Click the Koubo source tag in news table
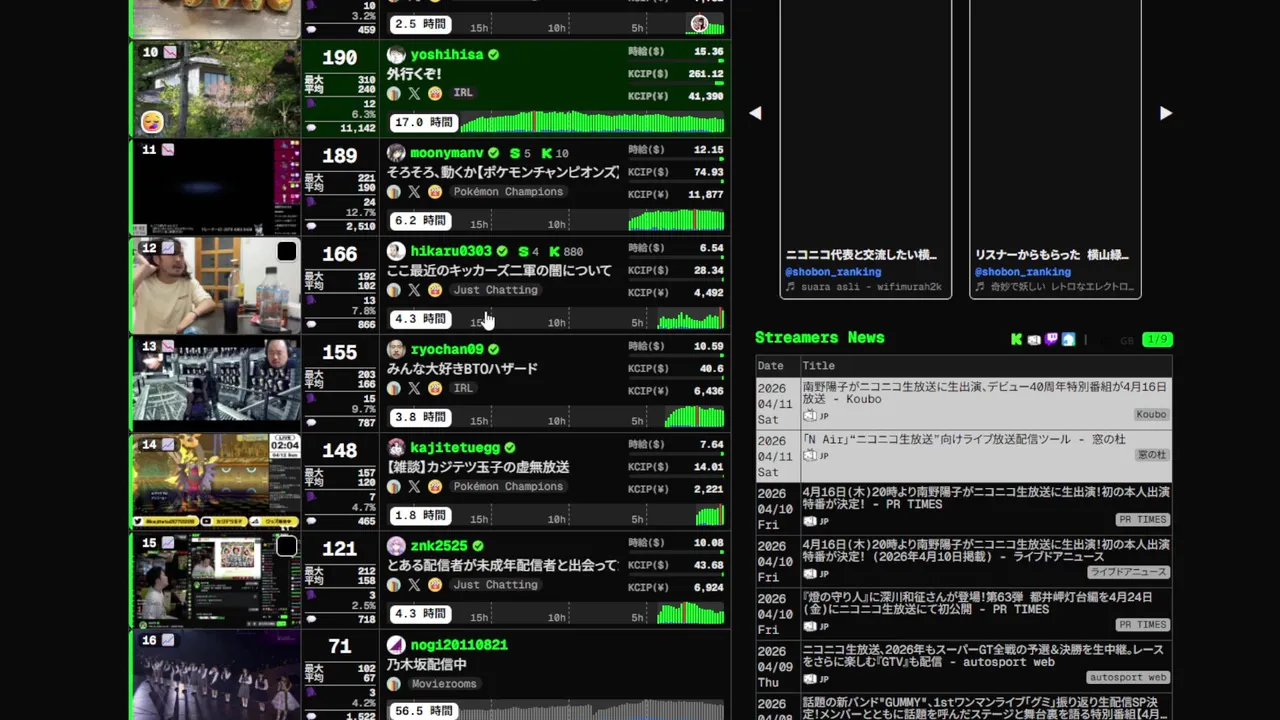This screenshot has width=1280, height=720. tap(1151, 415)
